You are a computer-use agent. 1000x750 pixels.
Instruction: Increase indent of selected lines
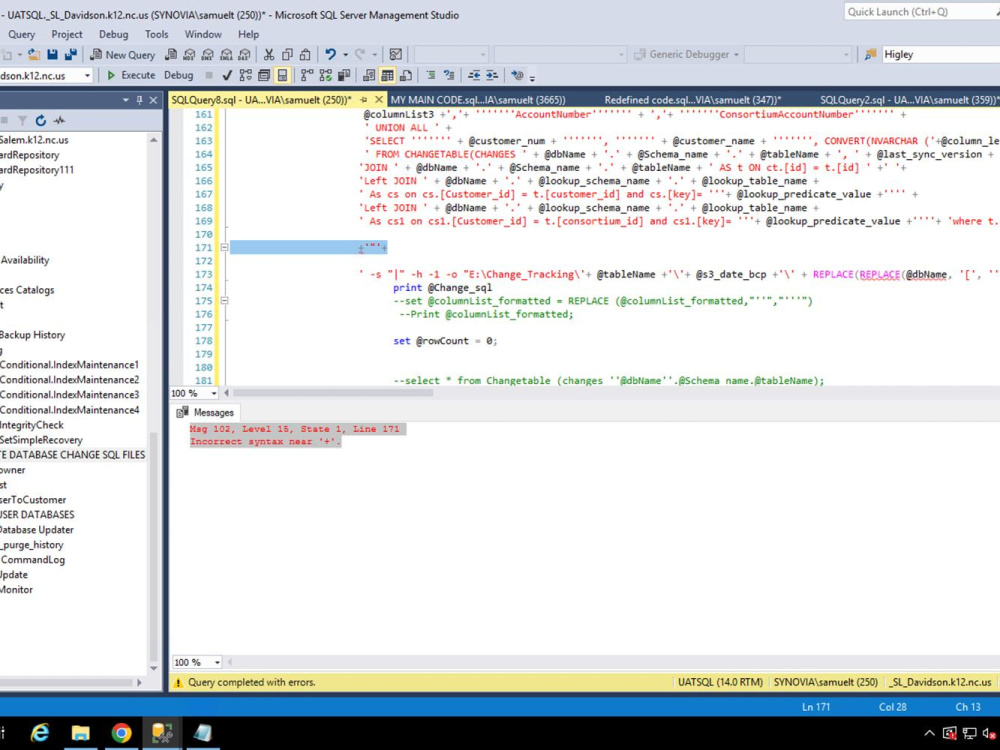[x=492, y=75]
